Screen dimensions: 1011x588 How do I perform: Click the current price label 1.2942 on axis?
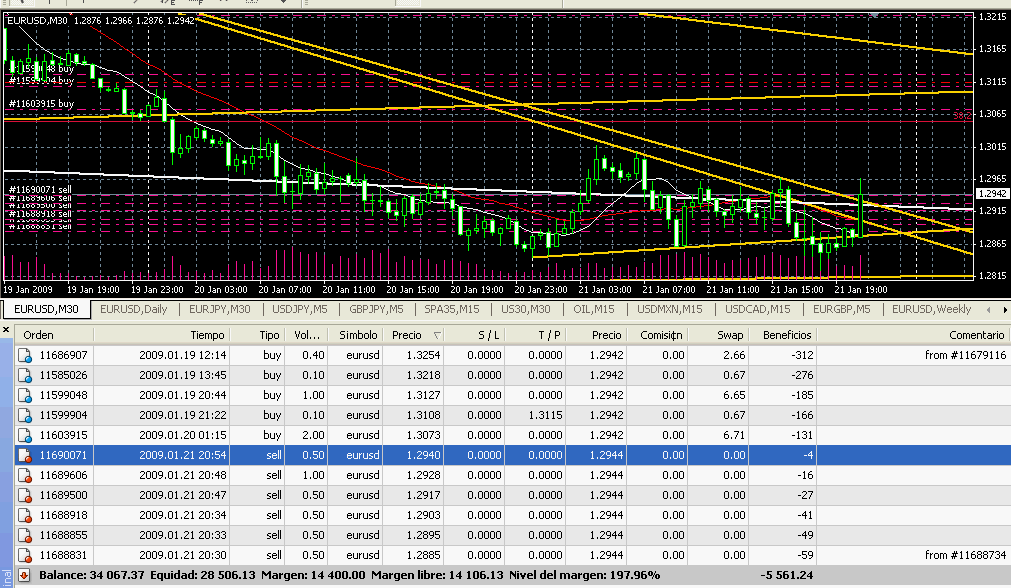click(992, 193)
